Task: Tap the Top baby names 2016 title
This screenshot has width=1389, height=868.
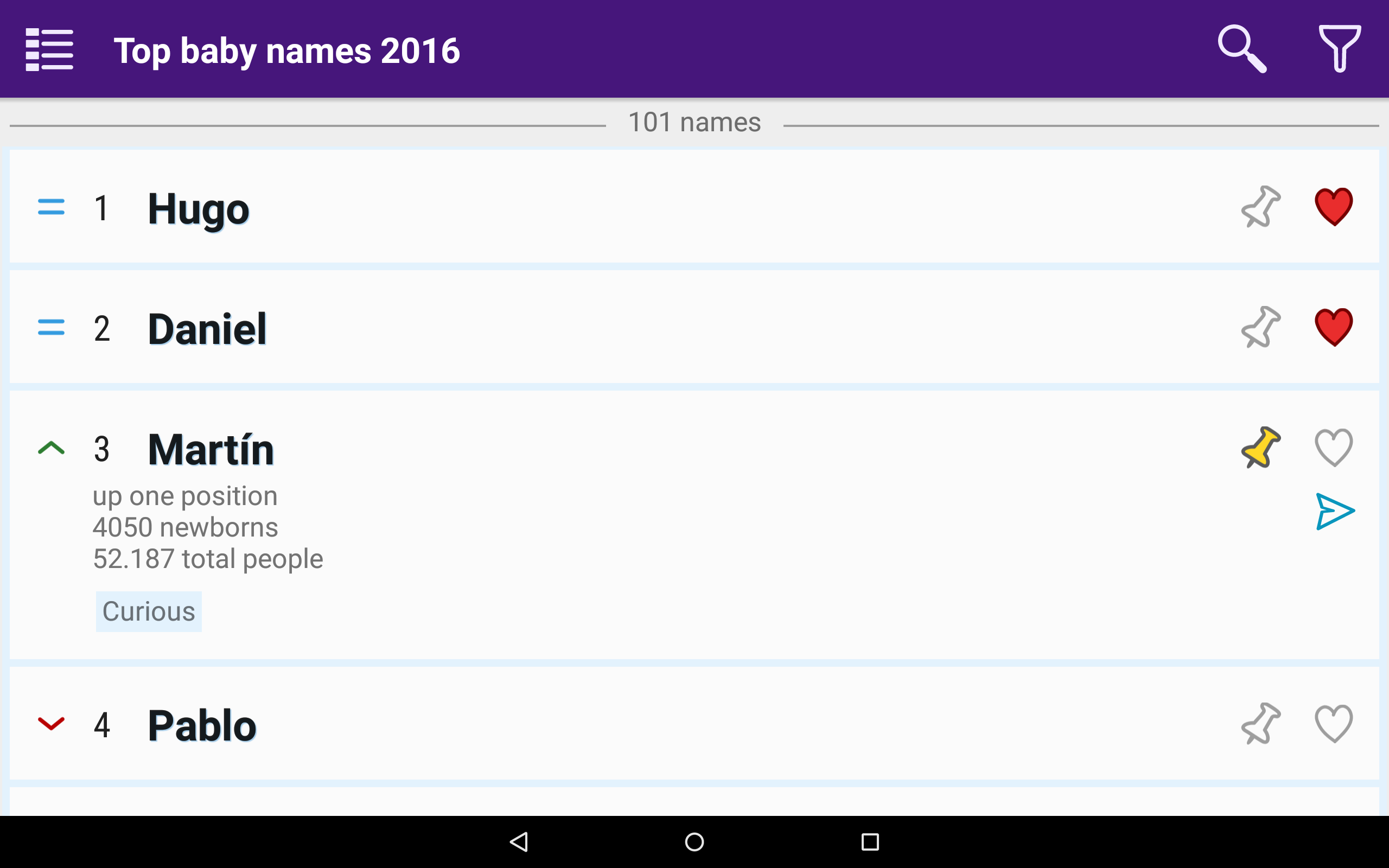Action: [x=286, y=50]
